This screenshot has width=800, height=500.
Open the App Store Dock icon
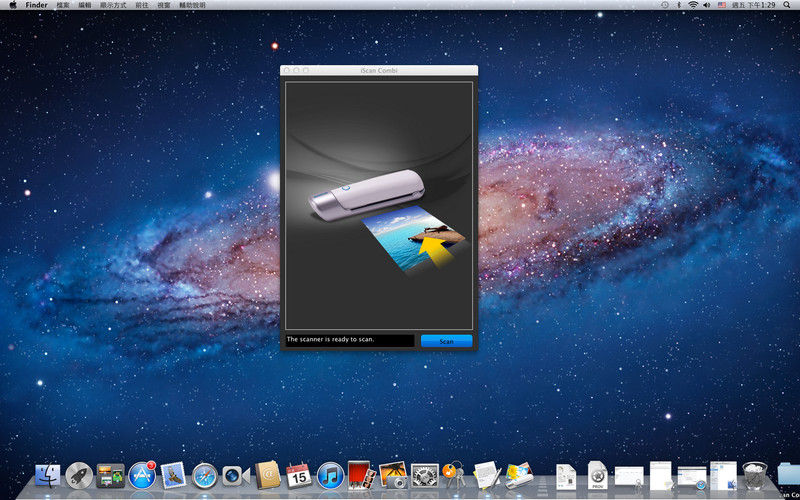pyautogui.click(x=142, y=476)
